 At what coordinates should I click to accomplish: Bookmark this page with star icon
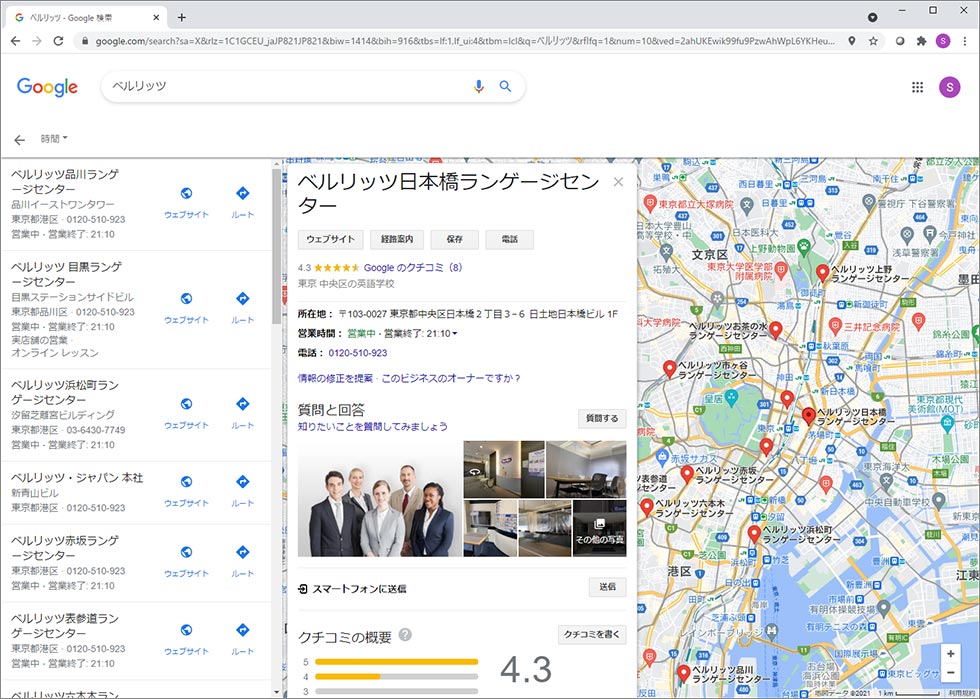(873, 41)
